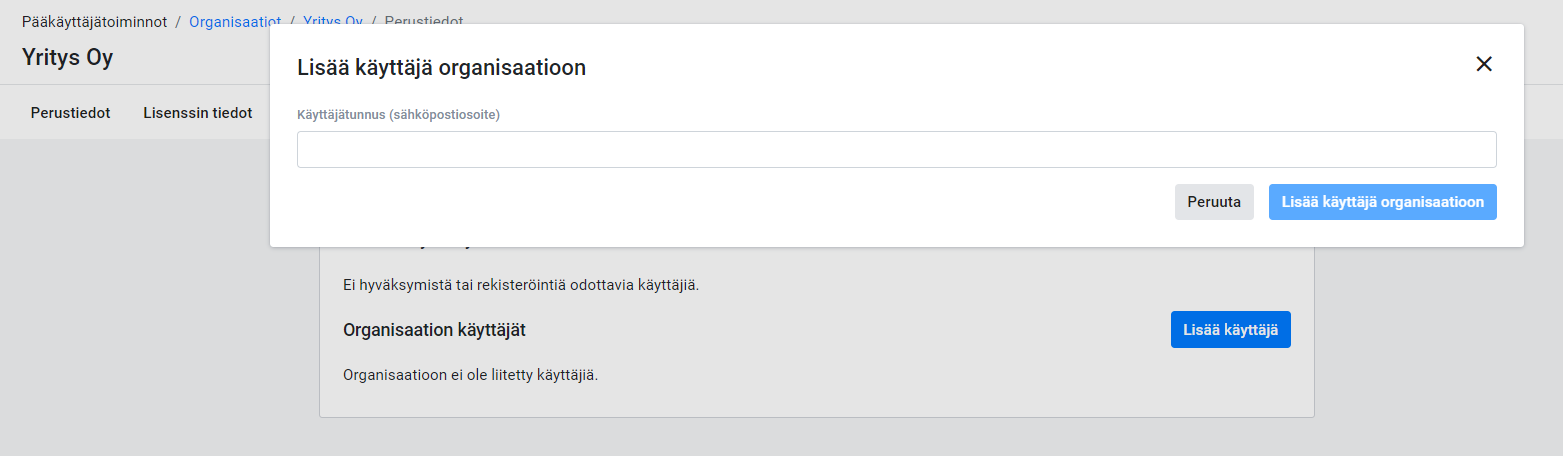
Task: Close the add user dialog with X
Action: click(1484, 64)
